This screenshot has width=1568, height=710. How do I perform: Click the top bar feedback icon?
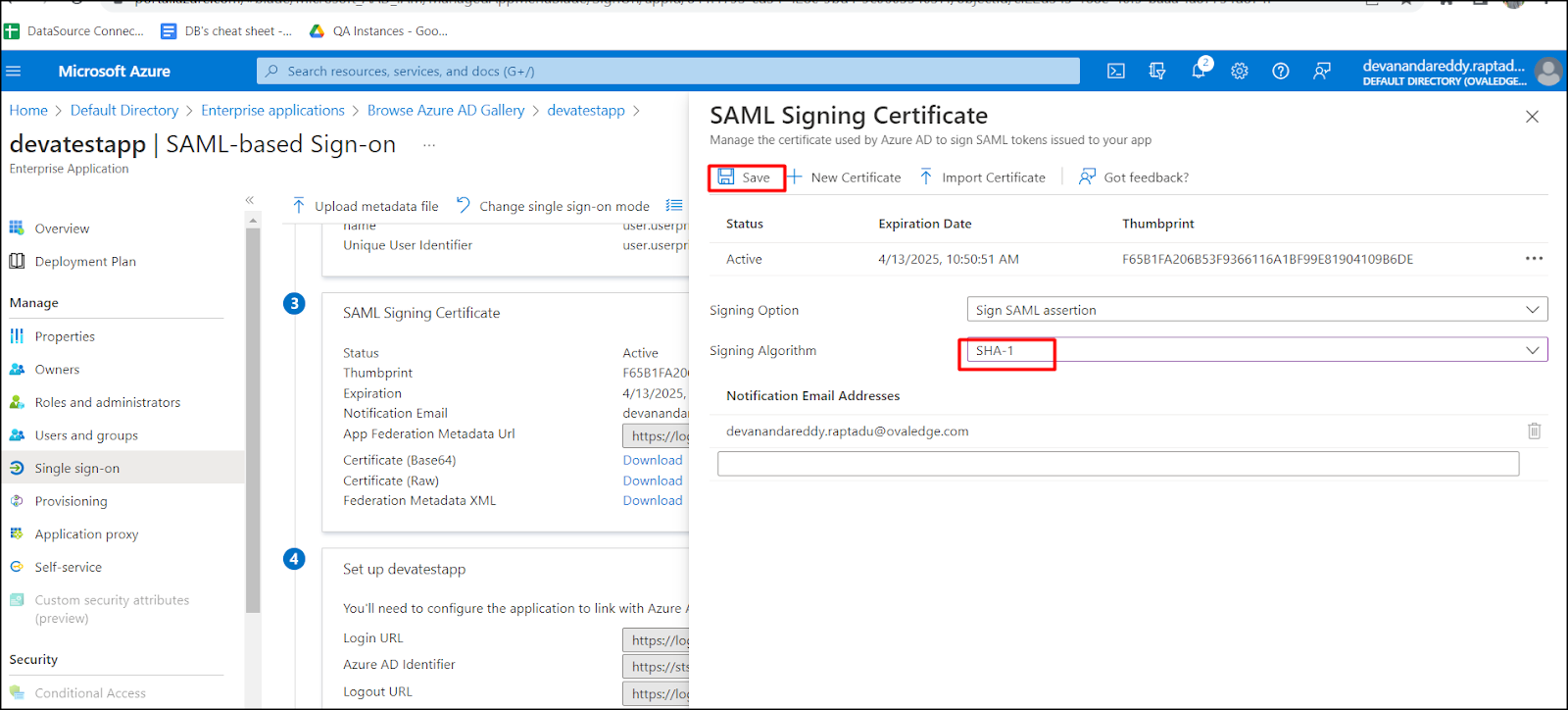pos(1322,71)
